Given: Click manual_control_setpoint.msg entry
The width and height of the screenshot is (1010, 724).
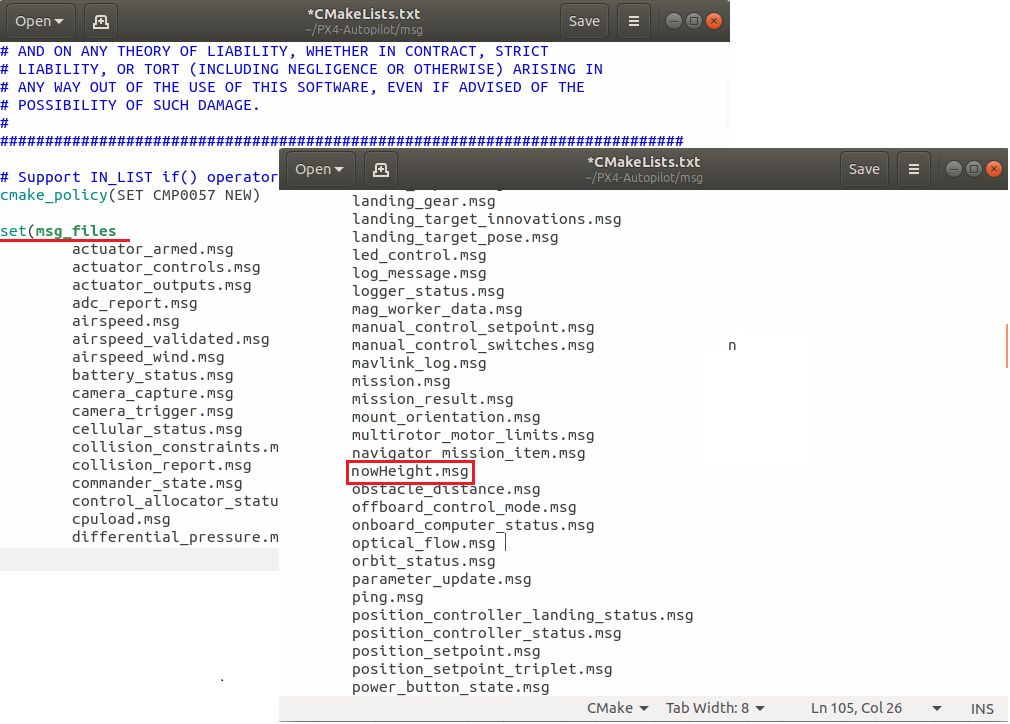Looking at the screenshot, I should pyautogui.click(x=473, y=327).
